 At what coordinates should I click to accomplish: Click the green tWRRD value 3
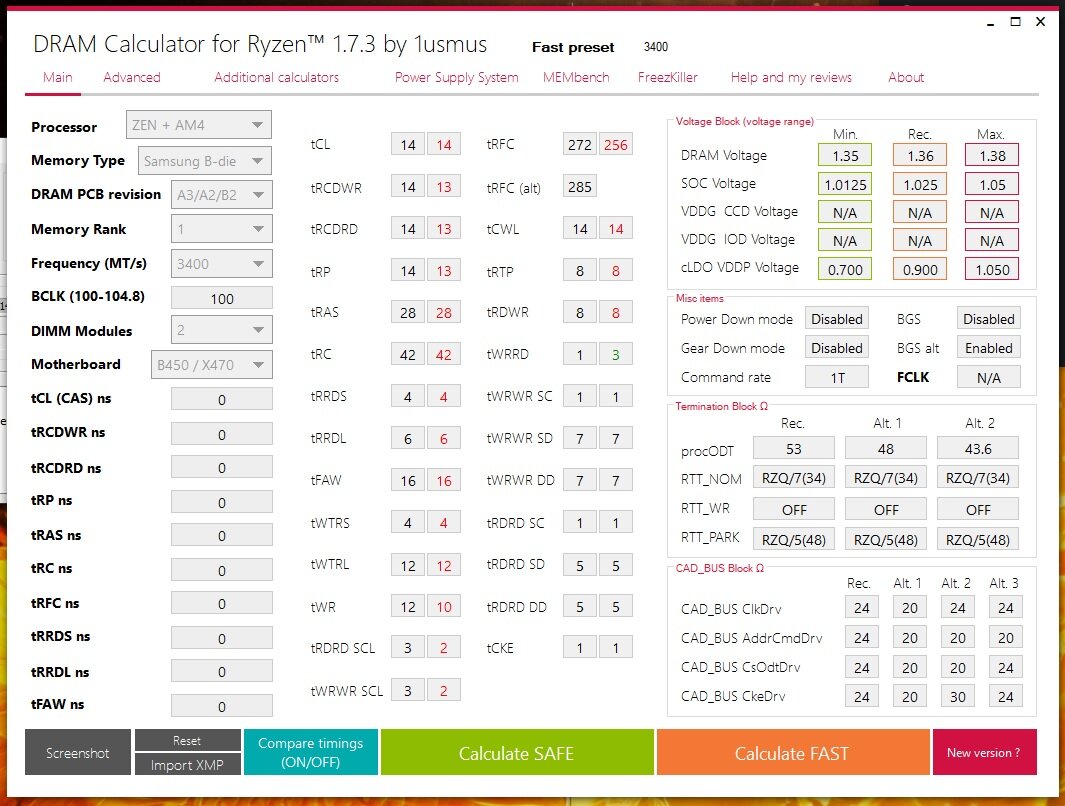(x=615, y=354)
